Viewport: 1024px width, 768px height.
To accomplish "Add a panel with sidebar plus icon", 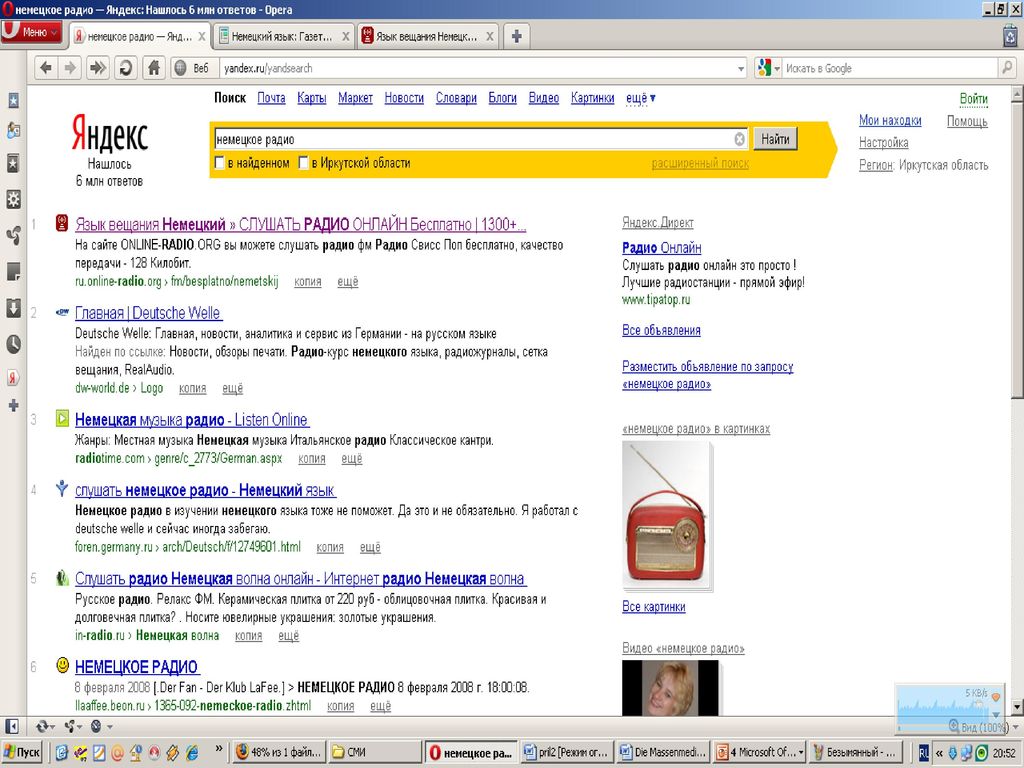I will tap(13, 406).
